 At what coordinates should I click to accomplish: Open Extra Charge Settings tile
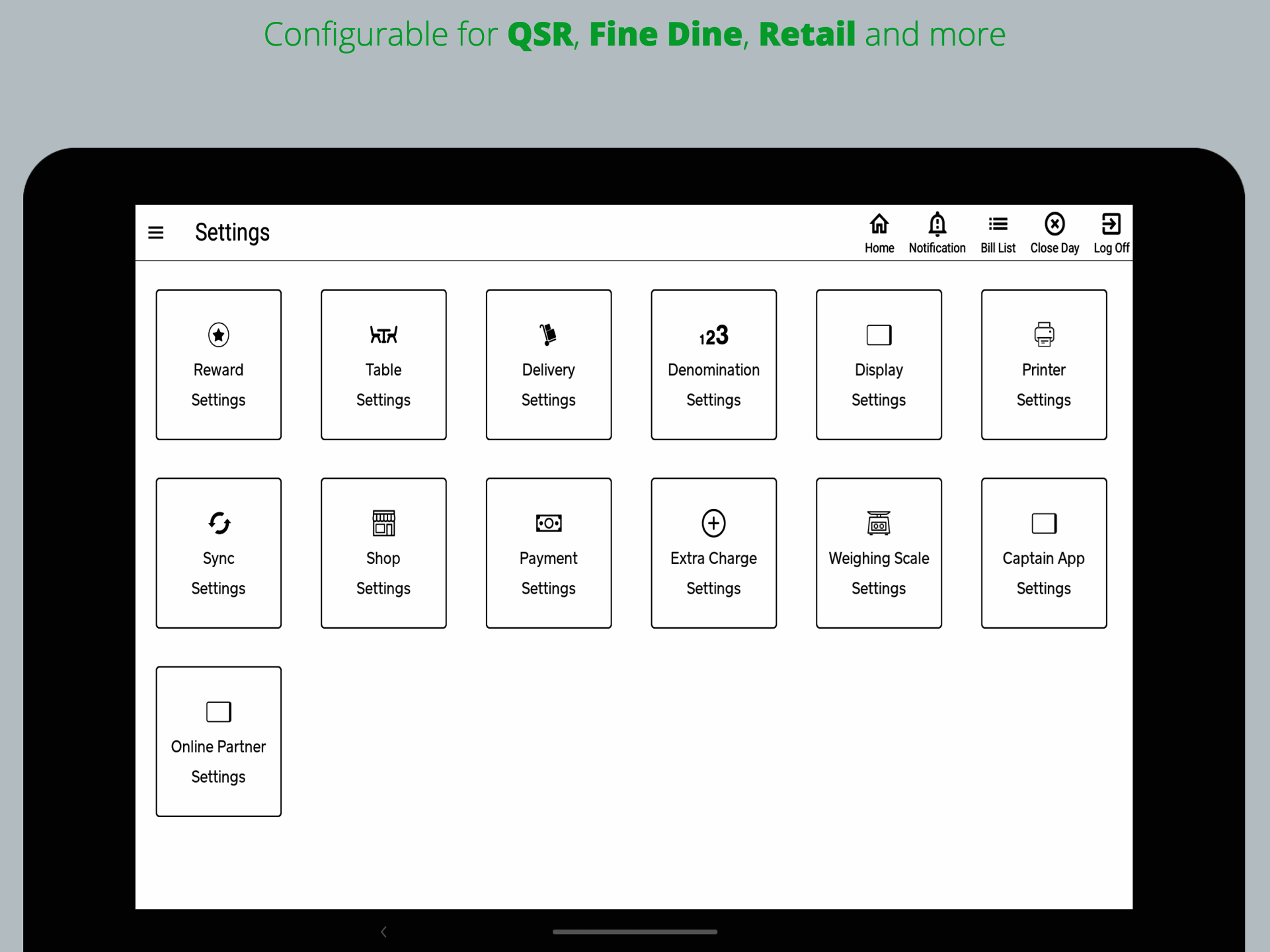(713, 553)
